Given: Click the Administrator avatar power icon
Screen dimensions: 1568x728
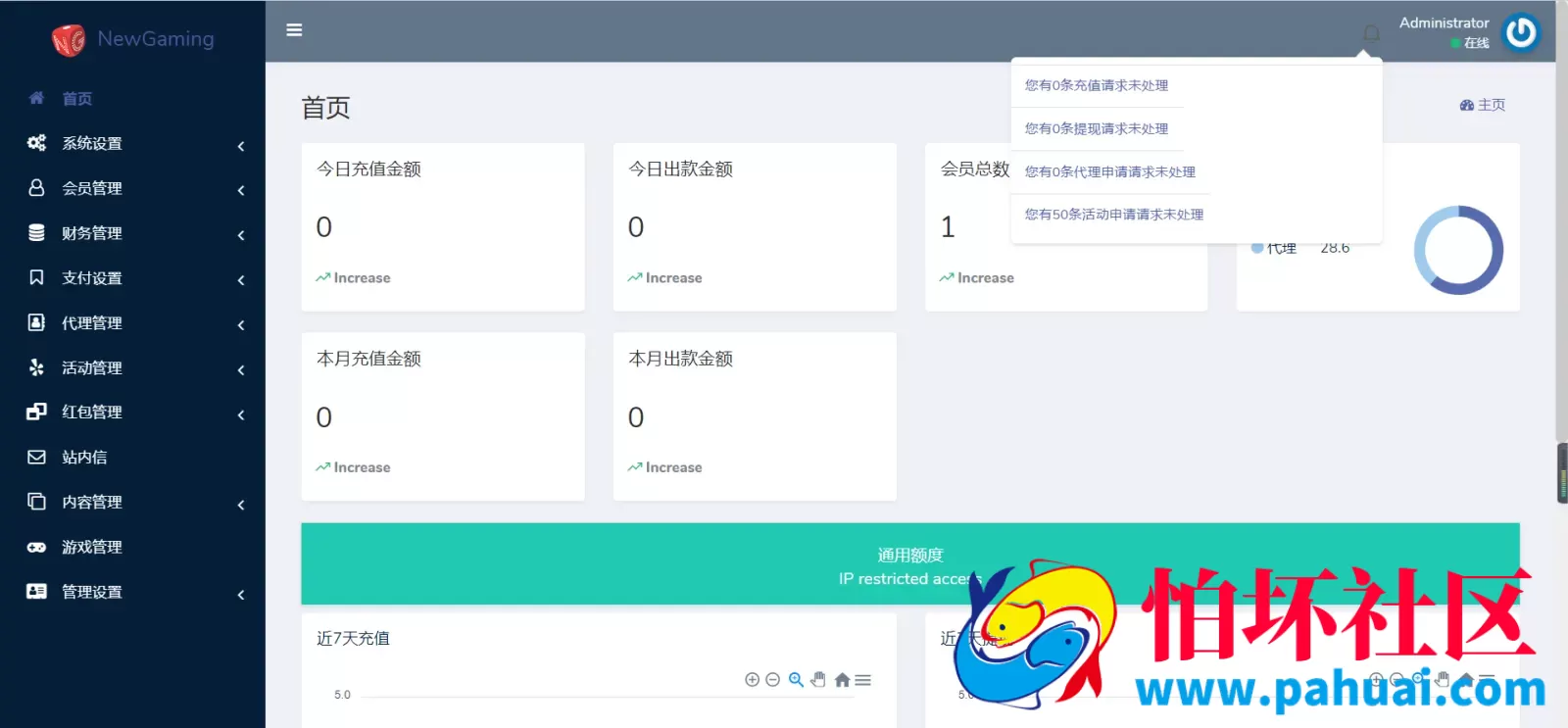Looking at the screenshot, I should (x=1521, y=32).
